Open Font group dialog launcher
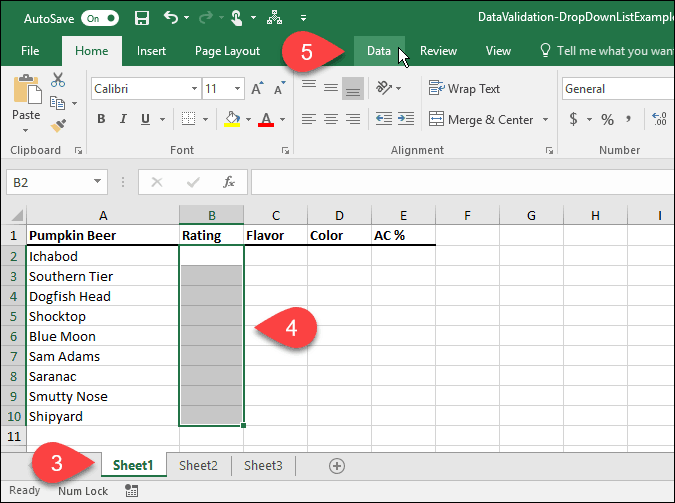 click(285, 150)
